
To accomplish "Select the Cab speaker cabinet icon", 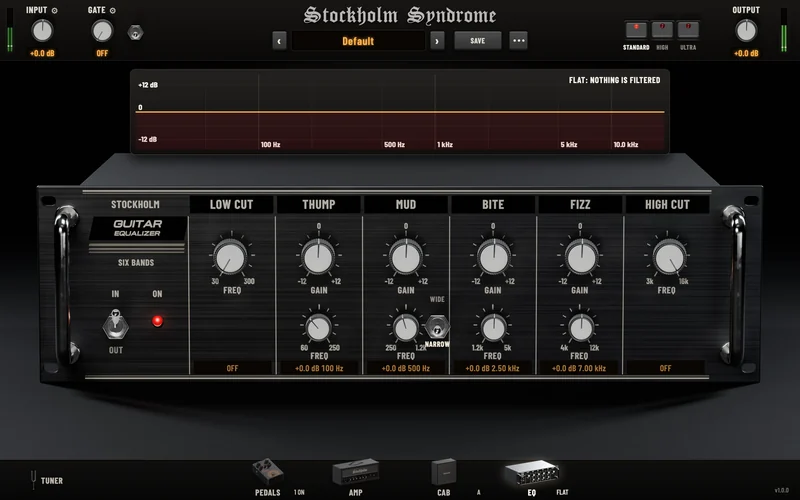I will click(x=443, y=472).
